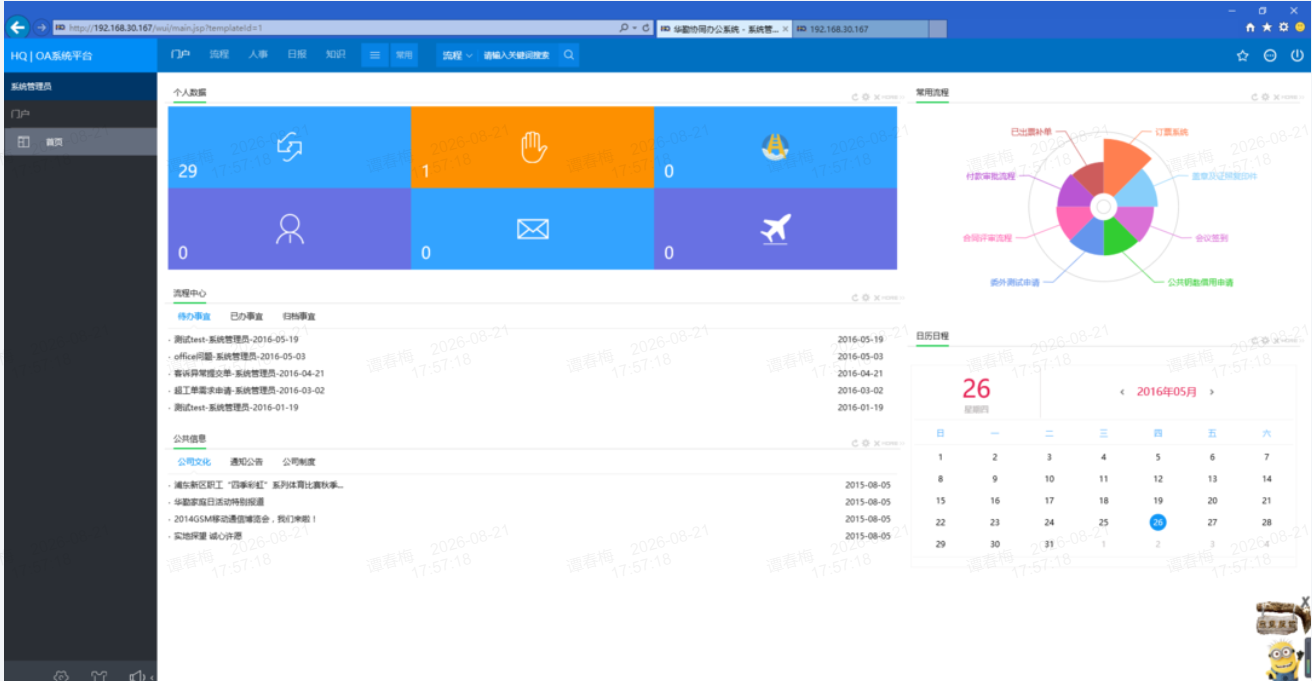Click the power logout icon at top right

click(1297, 56)
